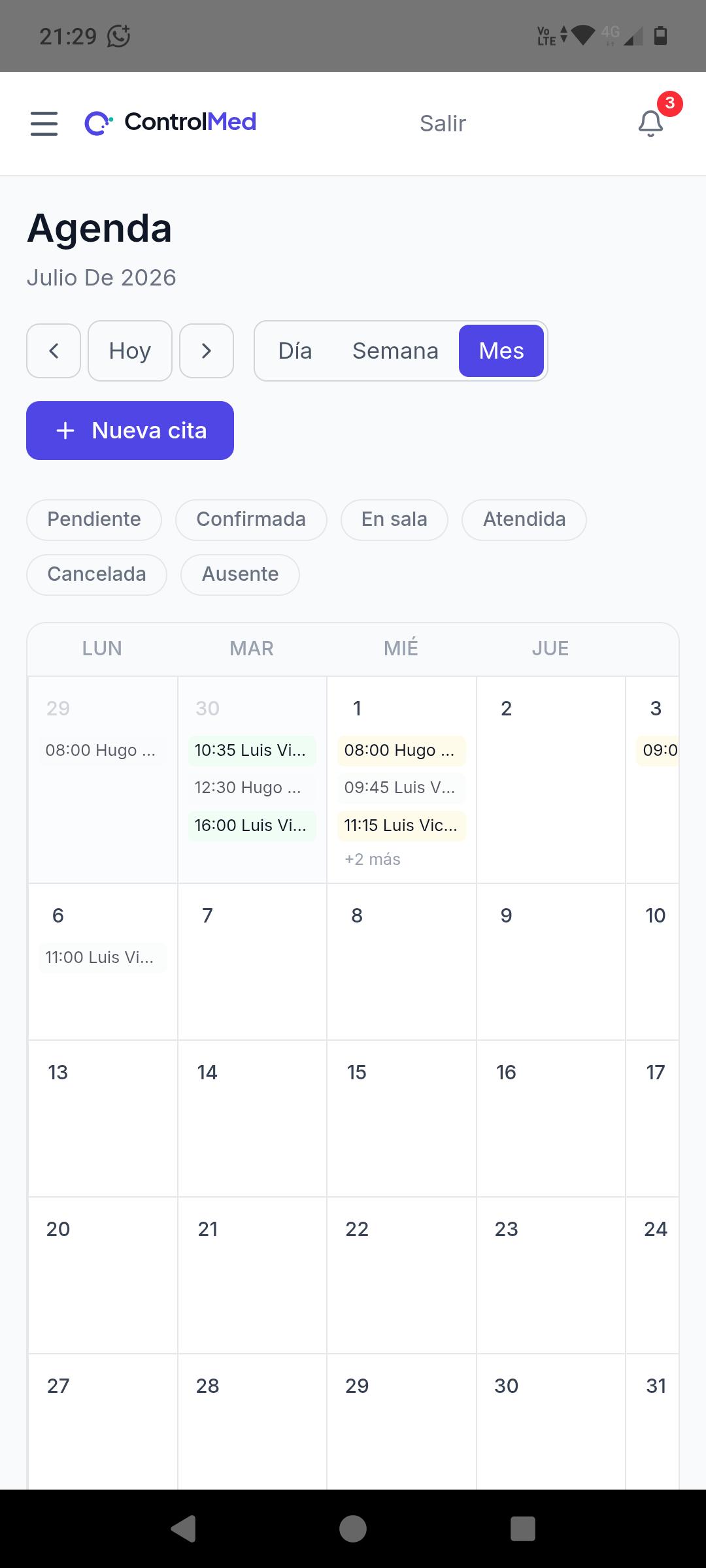
Task: Toggle the Ausente filter chip
Action: click(x=240, y=575)
